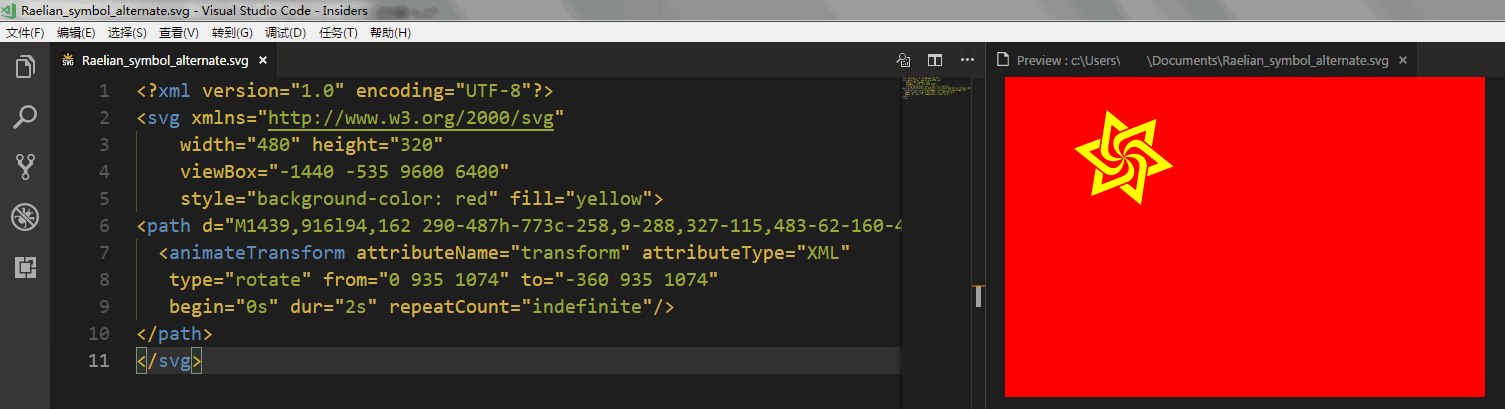Click the closing </path> tag
The width and height of the screenshot is (1505, 409).
coord(175,334)
